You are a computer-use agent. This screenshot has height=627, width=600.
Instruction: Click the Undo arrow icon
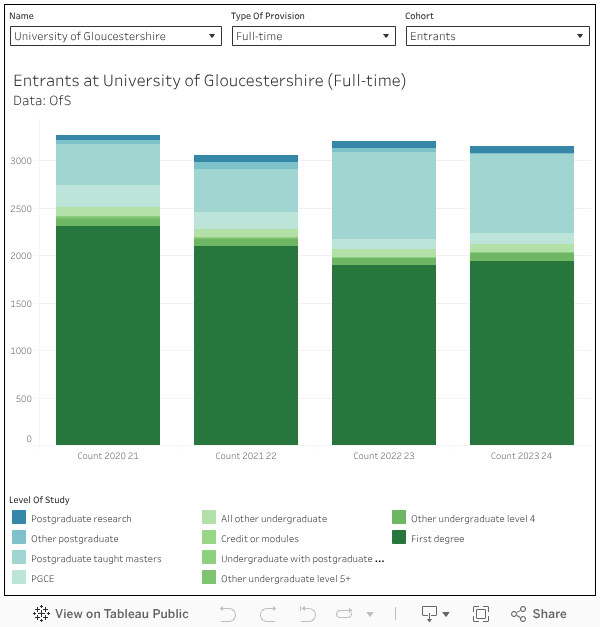pyautogui.click(x=228, y=614)
